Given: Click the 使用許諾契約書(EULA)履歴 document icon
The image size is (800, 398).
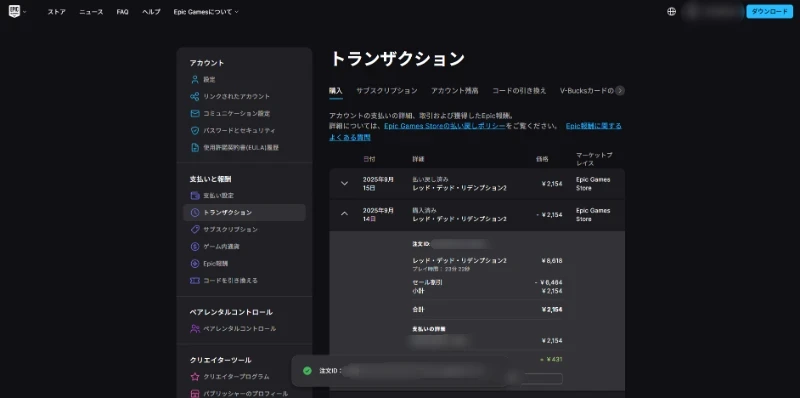Looking at the screenshot, I should coord(194,147).
